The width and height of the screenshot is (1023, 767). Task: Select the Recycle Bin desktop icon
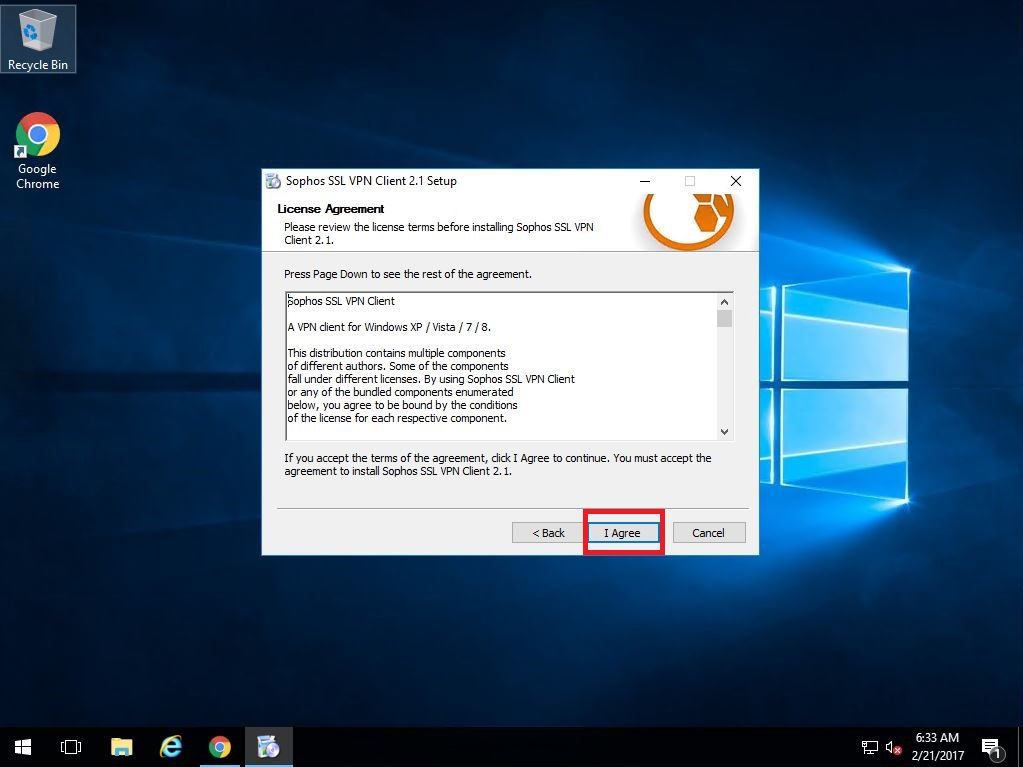point(38,38)
